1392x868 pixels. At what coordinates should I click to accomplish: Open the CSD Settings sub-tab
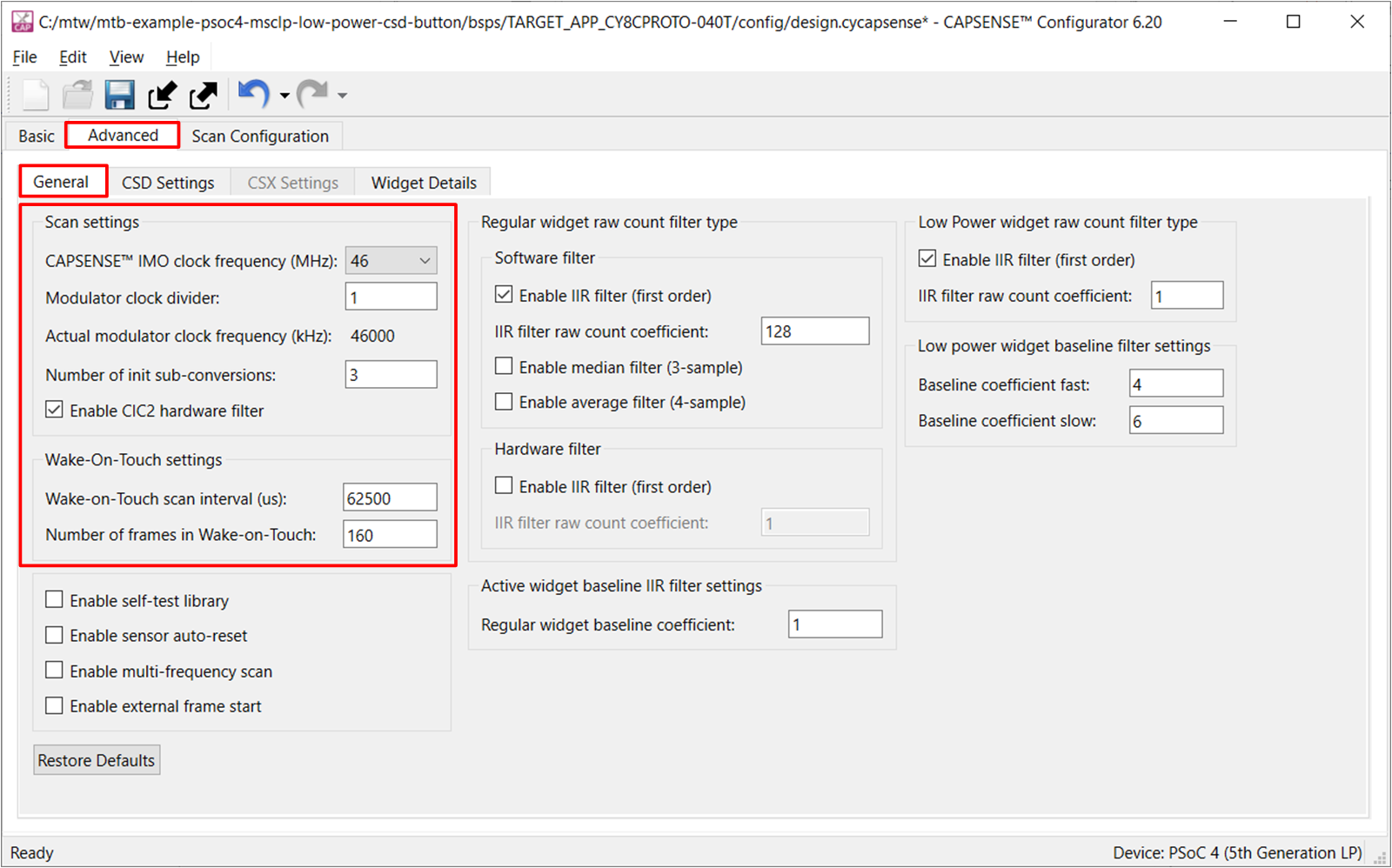click(168, 183)
